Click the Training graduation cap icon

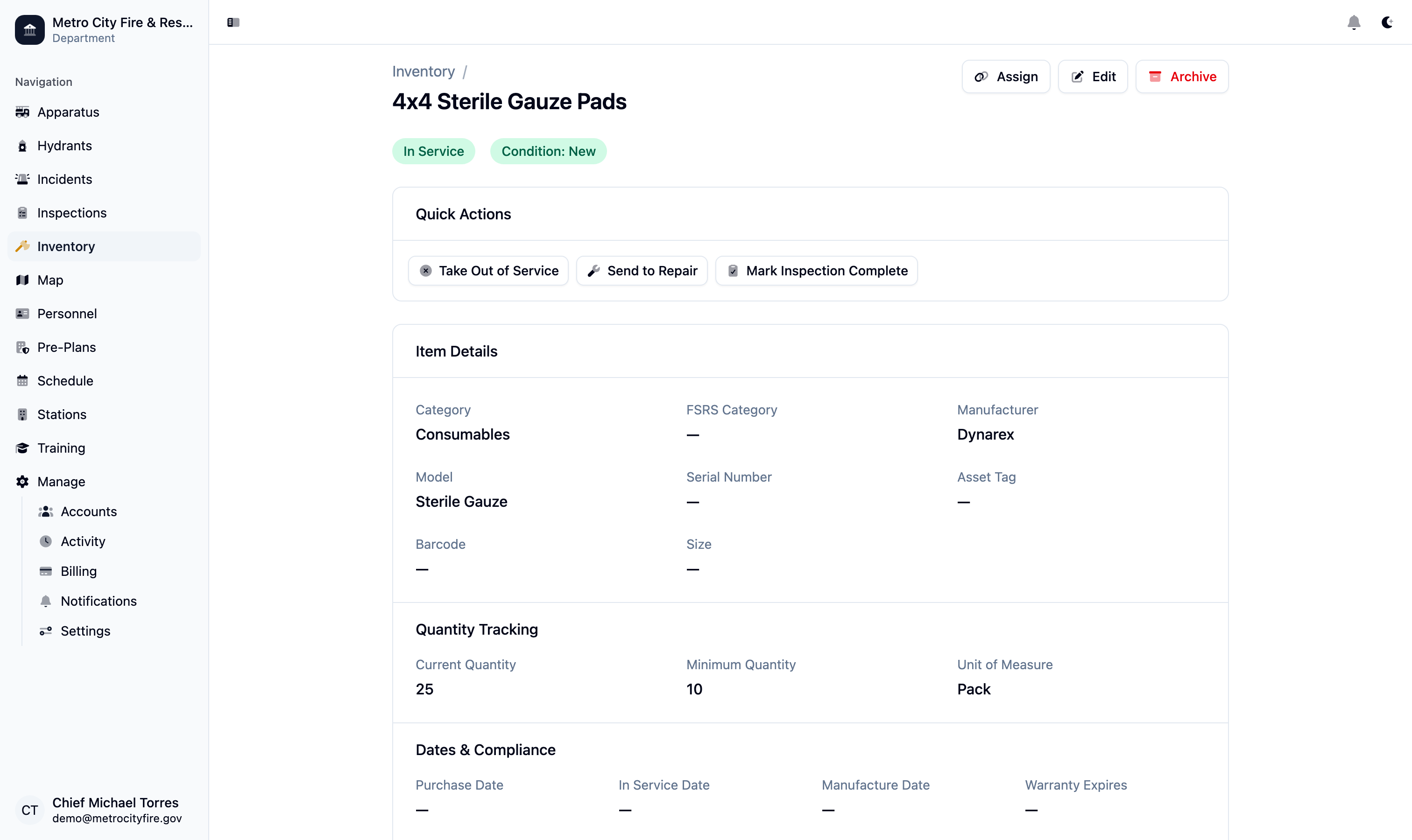click(23, 448)
